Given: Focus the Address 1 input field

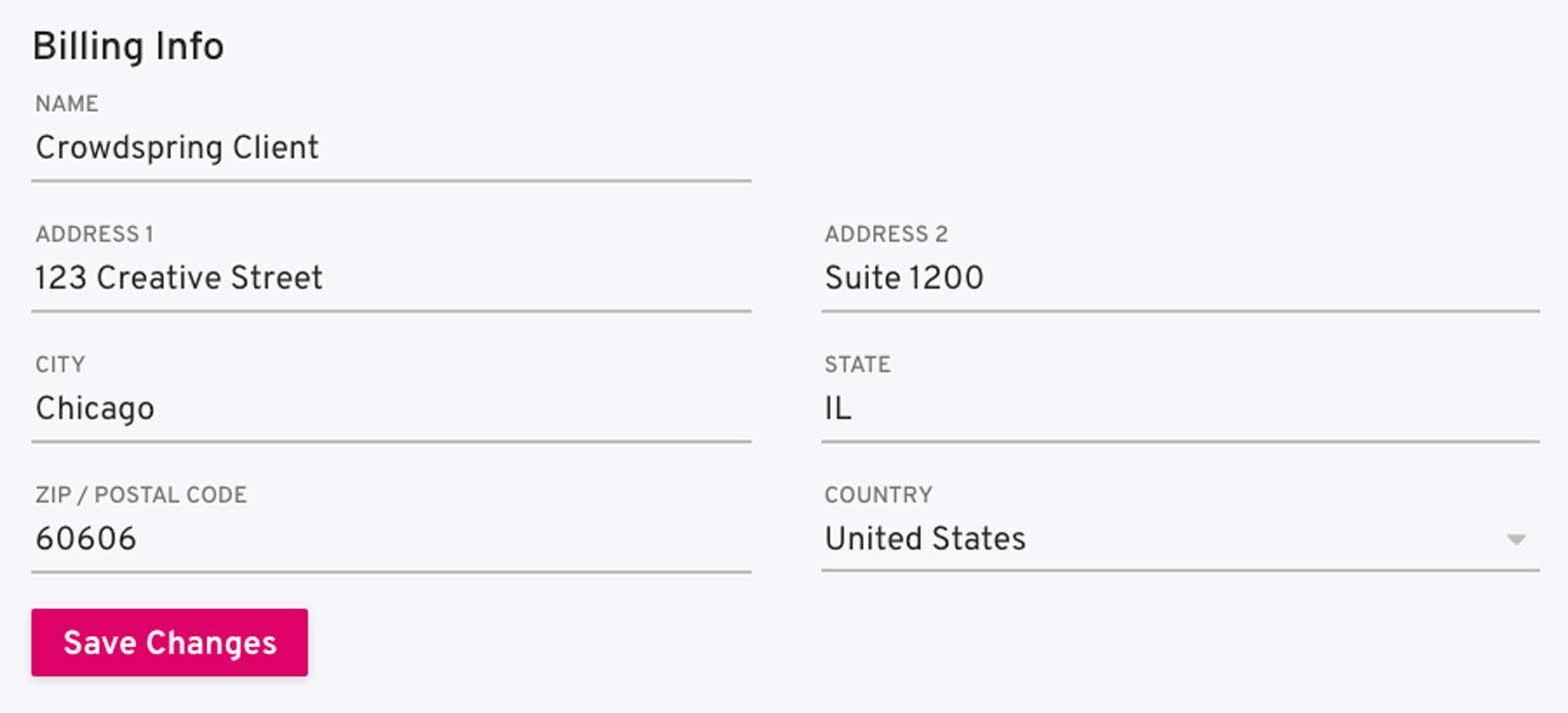Looking at the screenshot, I should point(390,279).
